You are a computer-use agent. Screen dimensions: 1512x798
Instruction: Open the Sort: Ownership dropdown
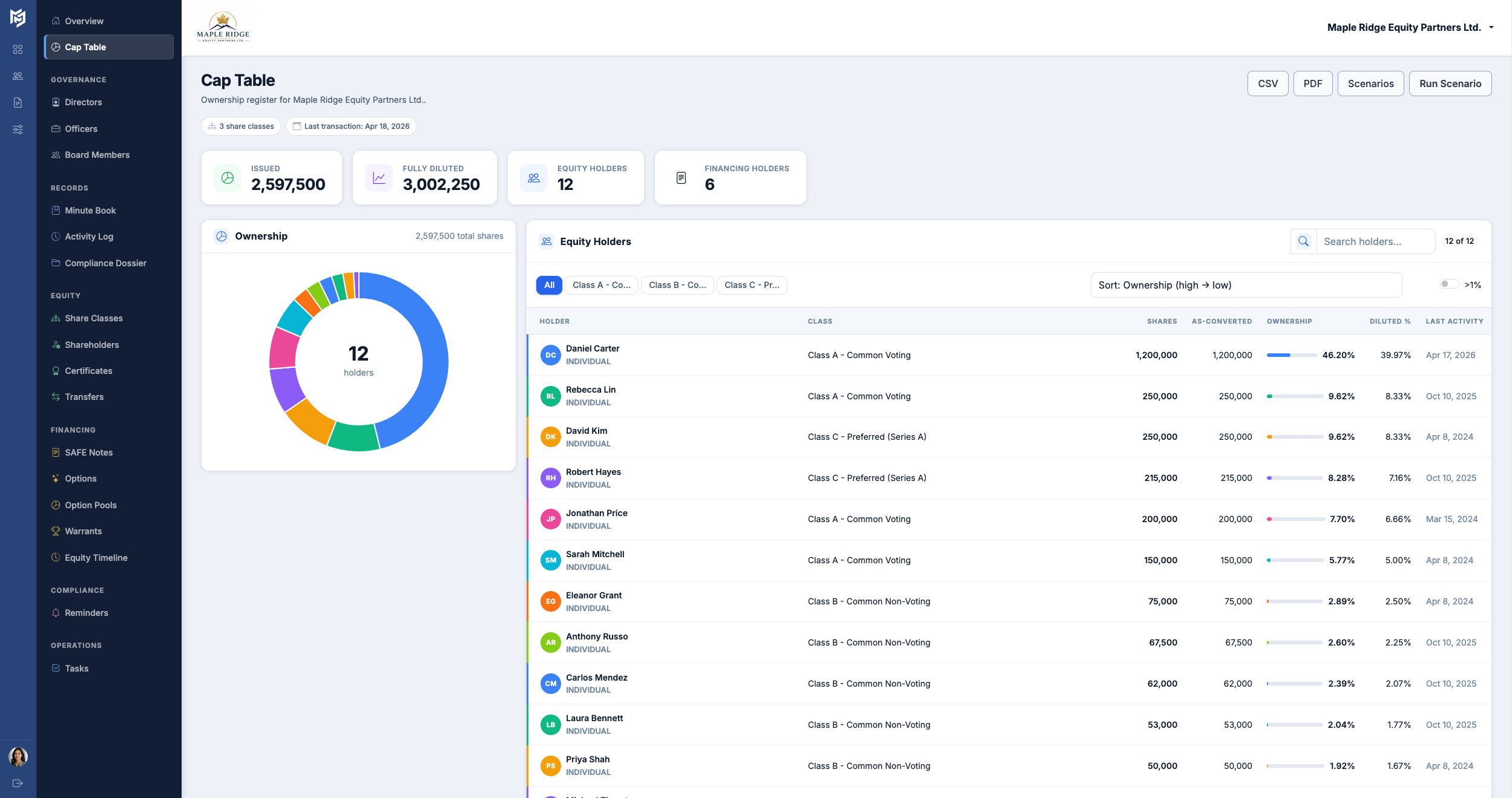click(1245, 285)
